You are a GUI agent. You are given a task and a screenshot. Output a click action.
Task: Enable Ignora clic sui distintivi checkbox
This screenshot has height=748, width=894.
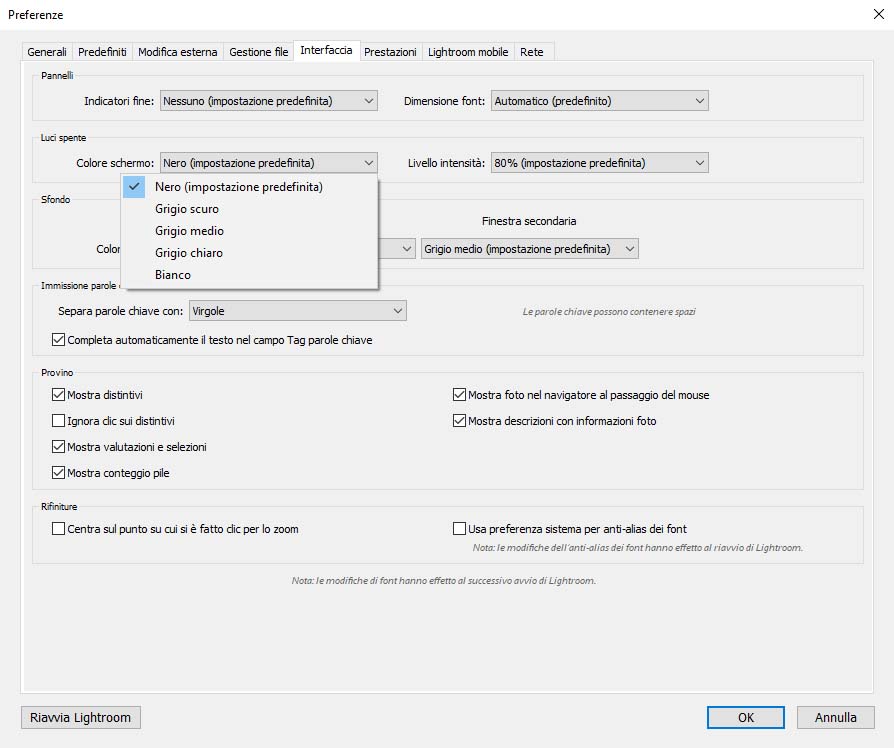(x=58, y=421)
